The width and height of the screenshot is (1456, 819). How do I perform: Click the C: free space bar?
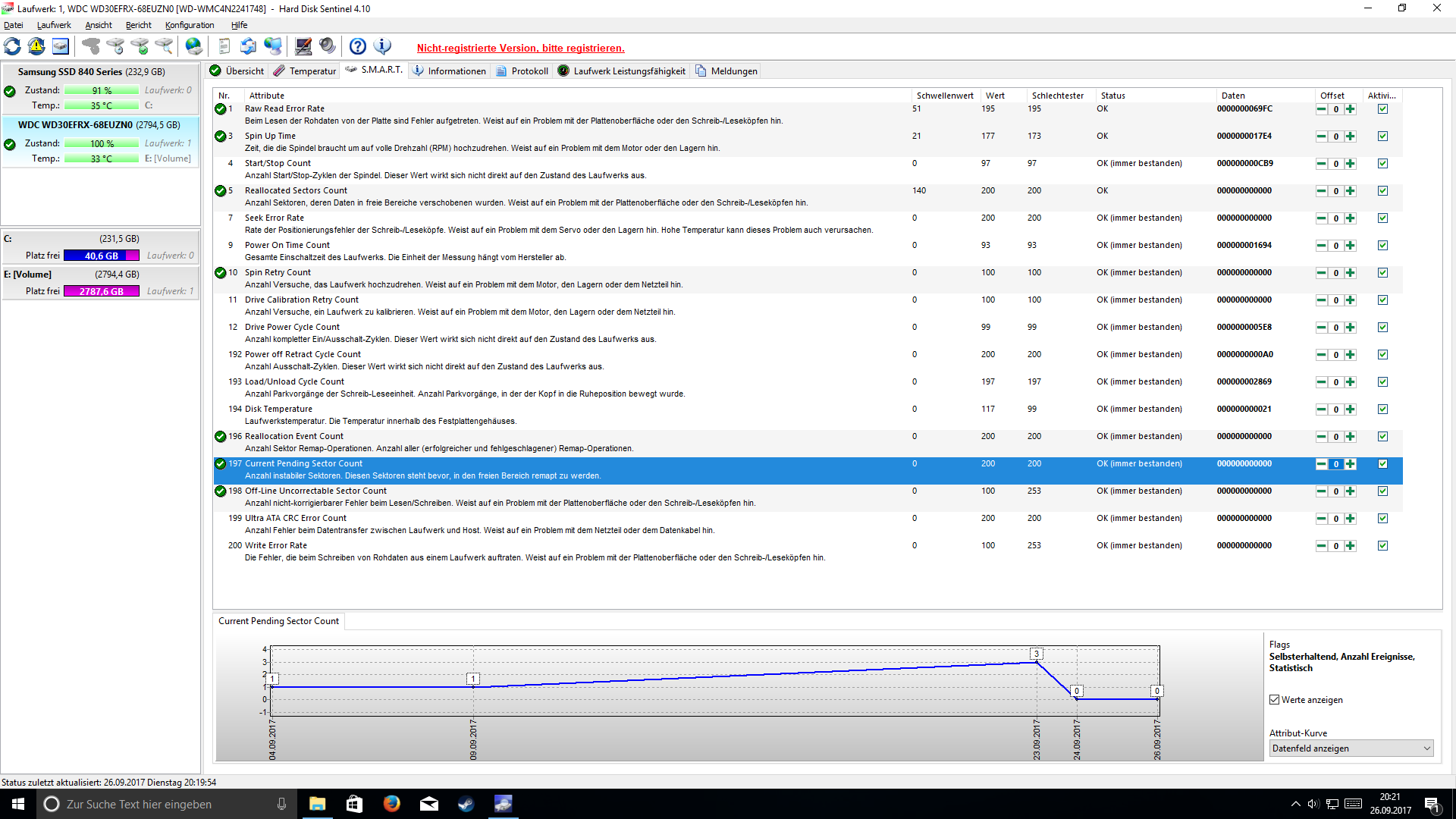[102, 256]
